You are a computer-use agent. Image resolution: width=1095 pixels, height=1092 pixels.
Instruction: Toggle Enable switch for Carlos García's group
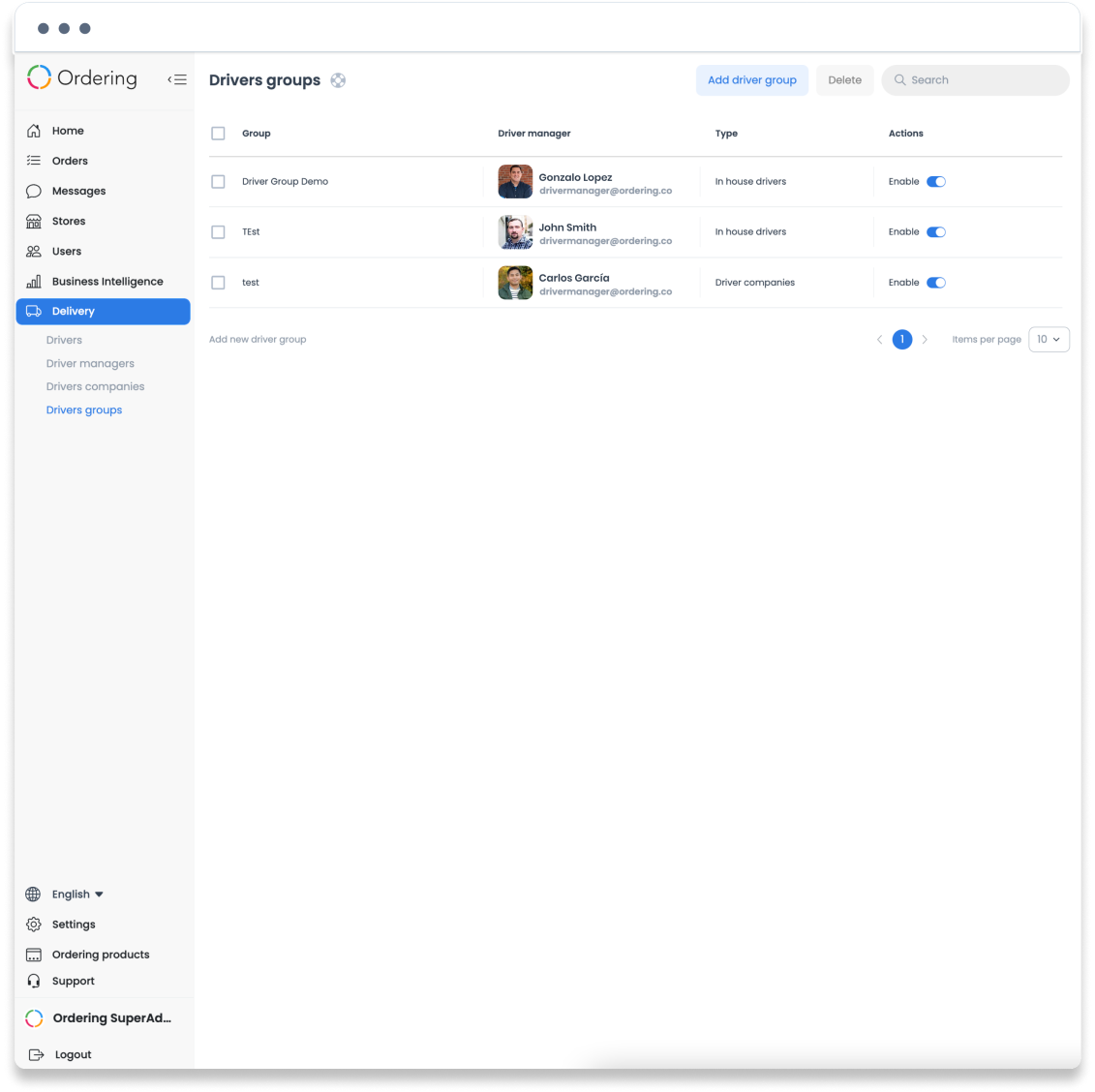click(936, 283)
